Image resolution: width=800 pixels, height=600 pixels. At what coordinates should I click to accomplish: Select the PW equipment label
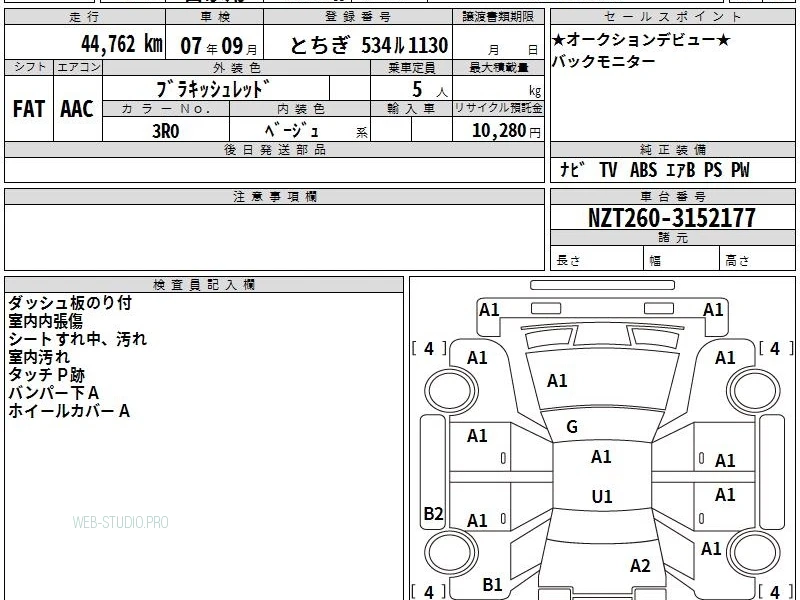click(x=740, y=169)
